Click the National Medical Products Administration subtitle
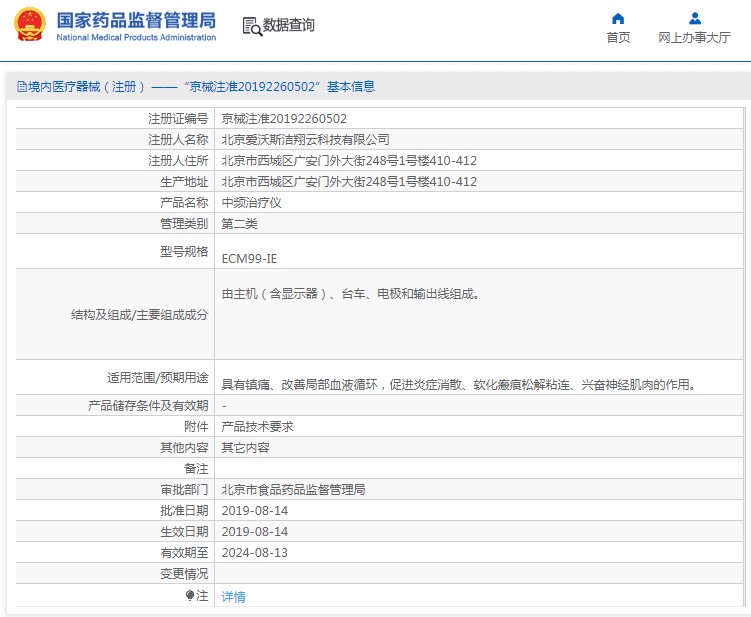The width and height of the screenshot is (751, 617). [x=136, y=37]
